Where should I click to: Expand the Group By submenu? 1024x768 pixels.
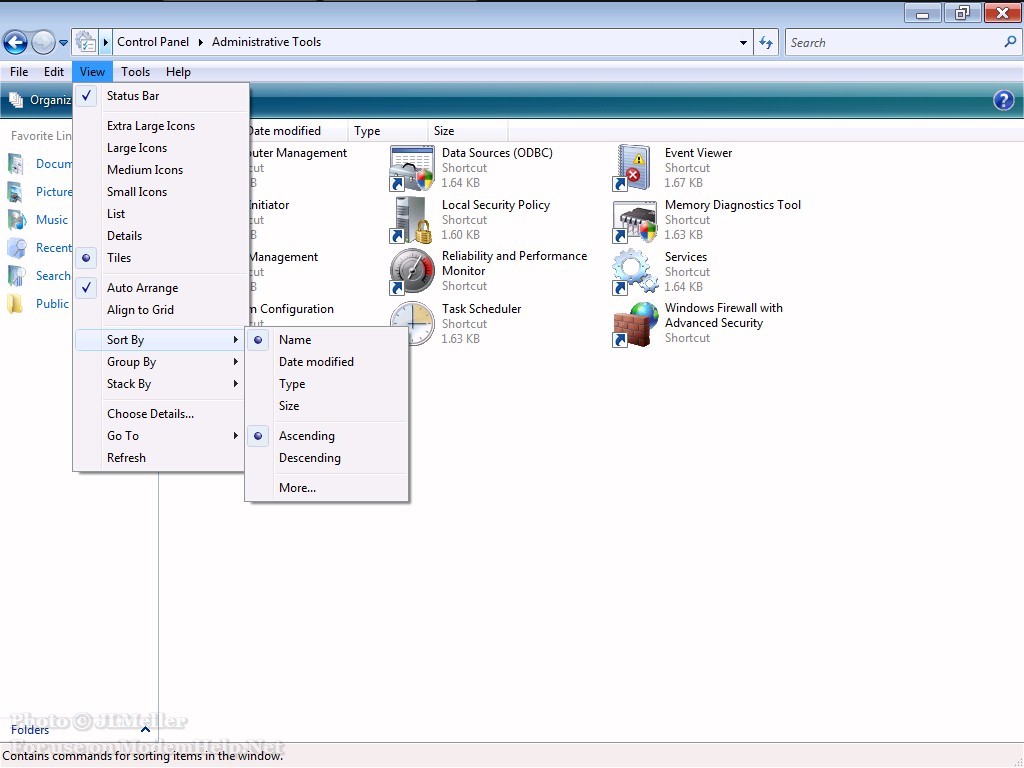point(161,362)
